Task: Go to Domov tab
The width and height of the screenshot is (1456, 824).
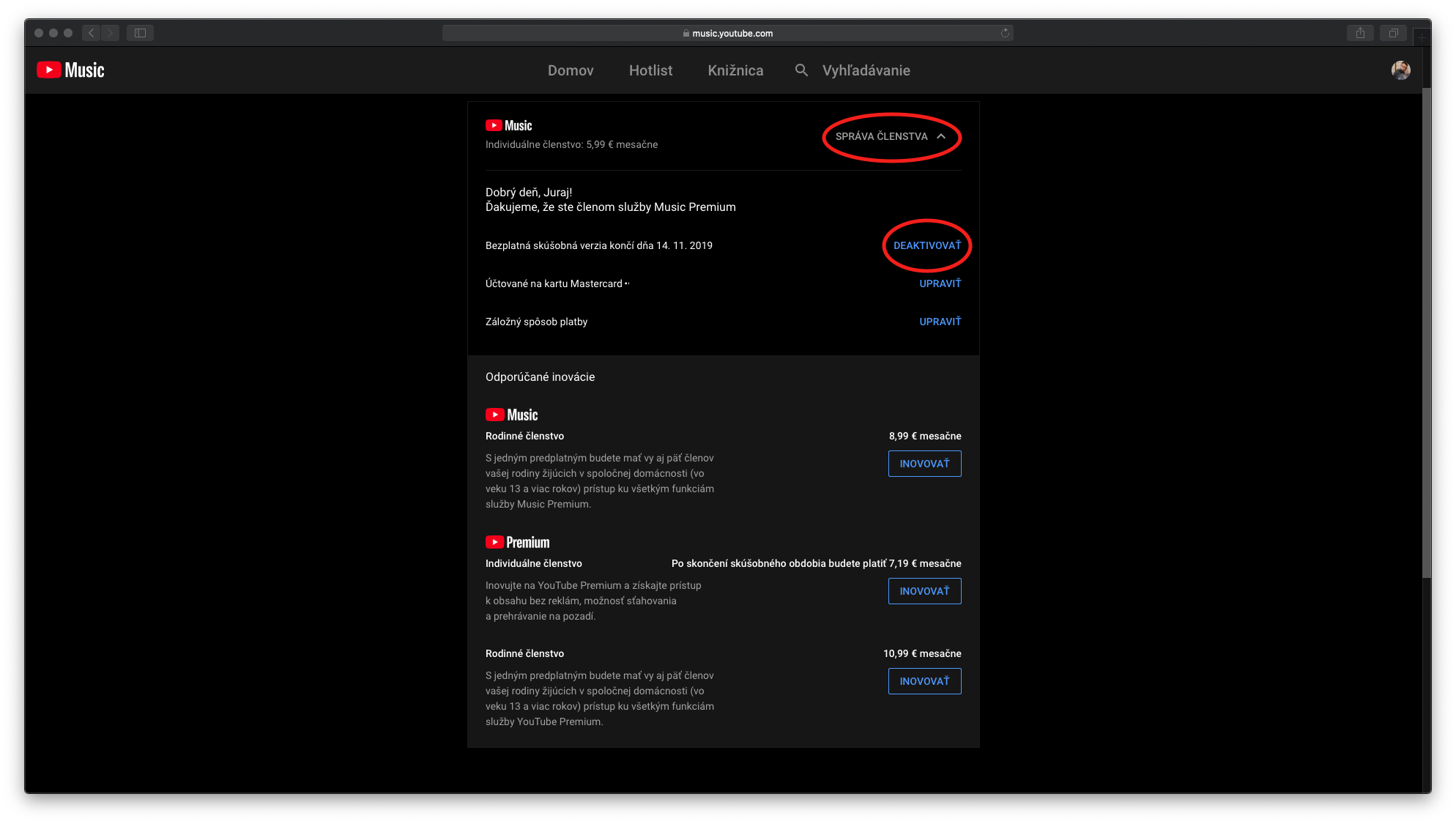Action: point(571,71)
